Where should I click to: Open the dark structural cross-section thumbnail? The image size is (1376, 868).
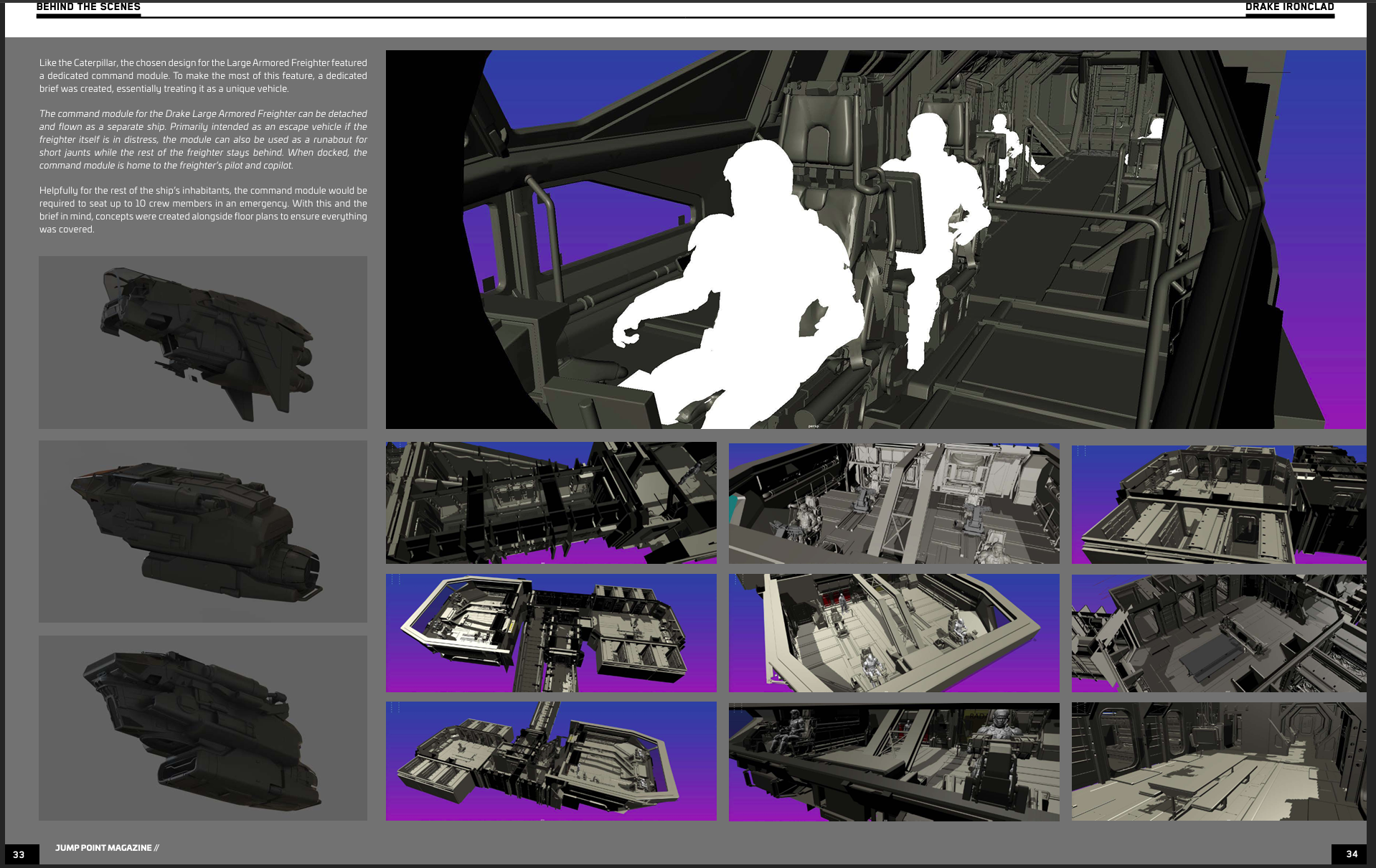[551, 502]
